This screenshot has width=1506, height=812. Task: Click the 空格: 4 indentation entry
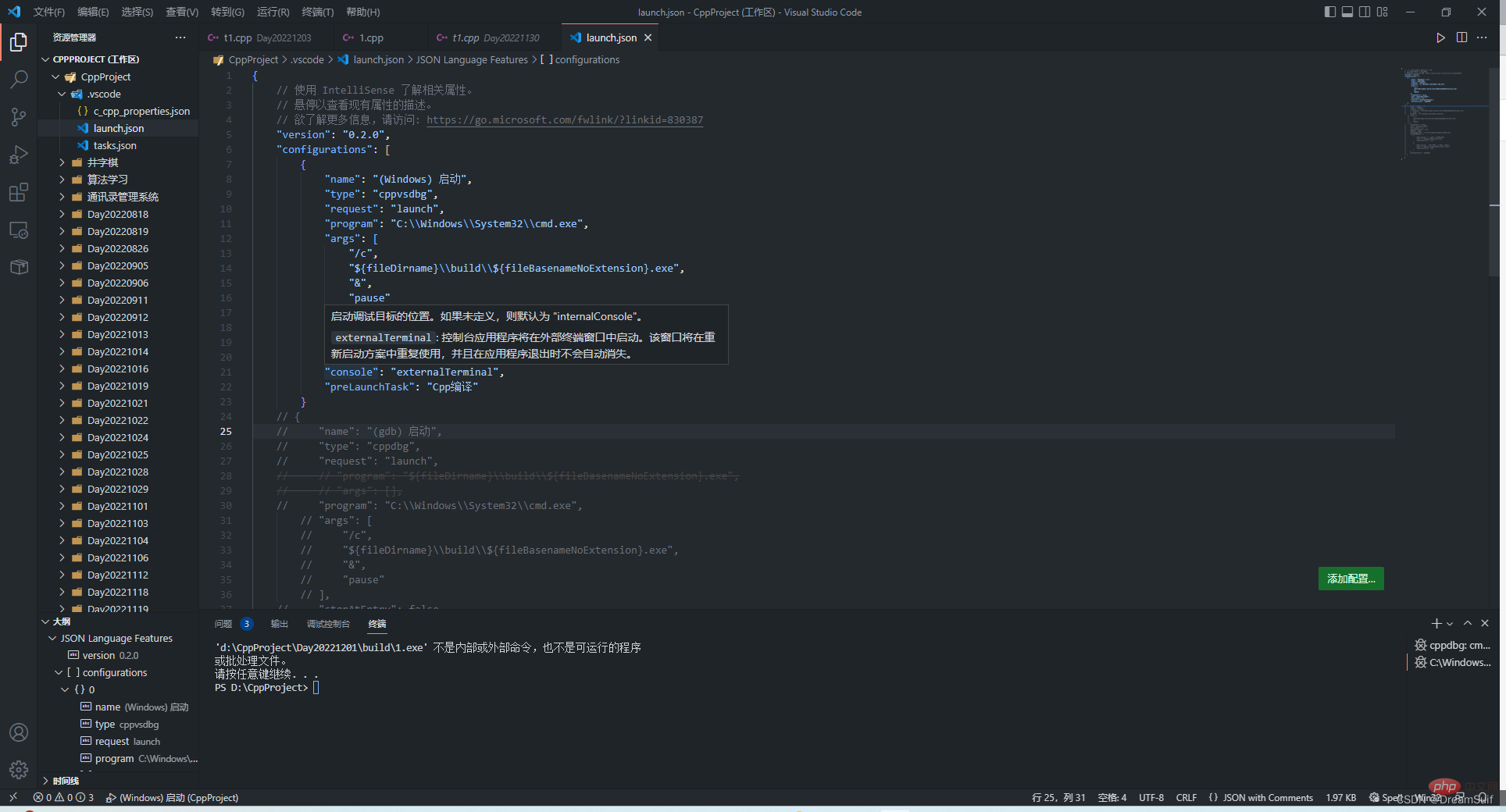tap(1112, 797)
